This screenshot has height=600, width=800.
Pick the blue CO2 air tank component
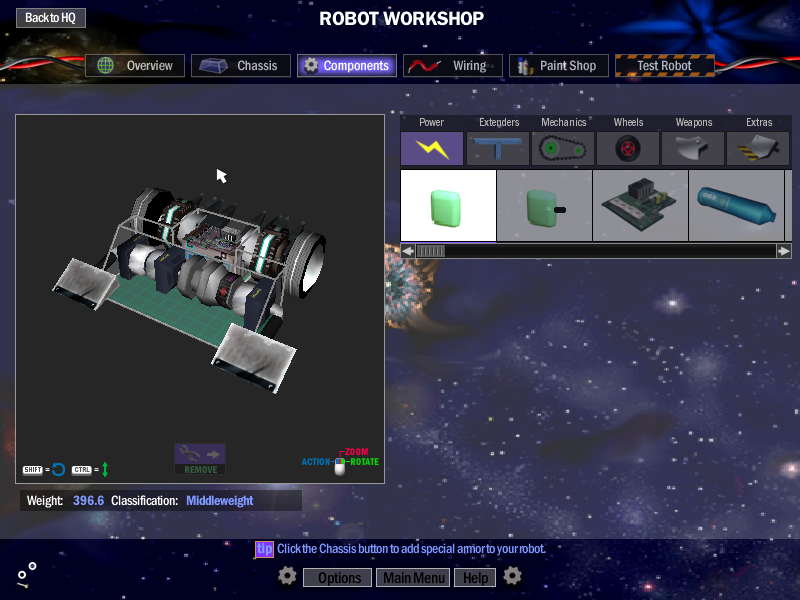coord(736,206)
